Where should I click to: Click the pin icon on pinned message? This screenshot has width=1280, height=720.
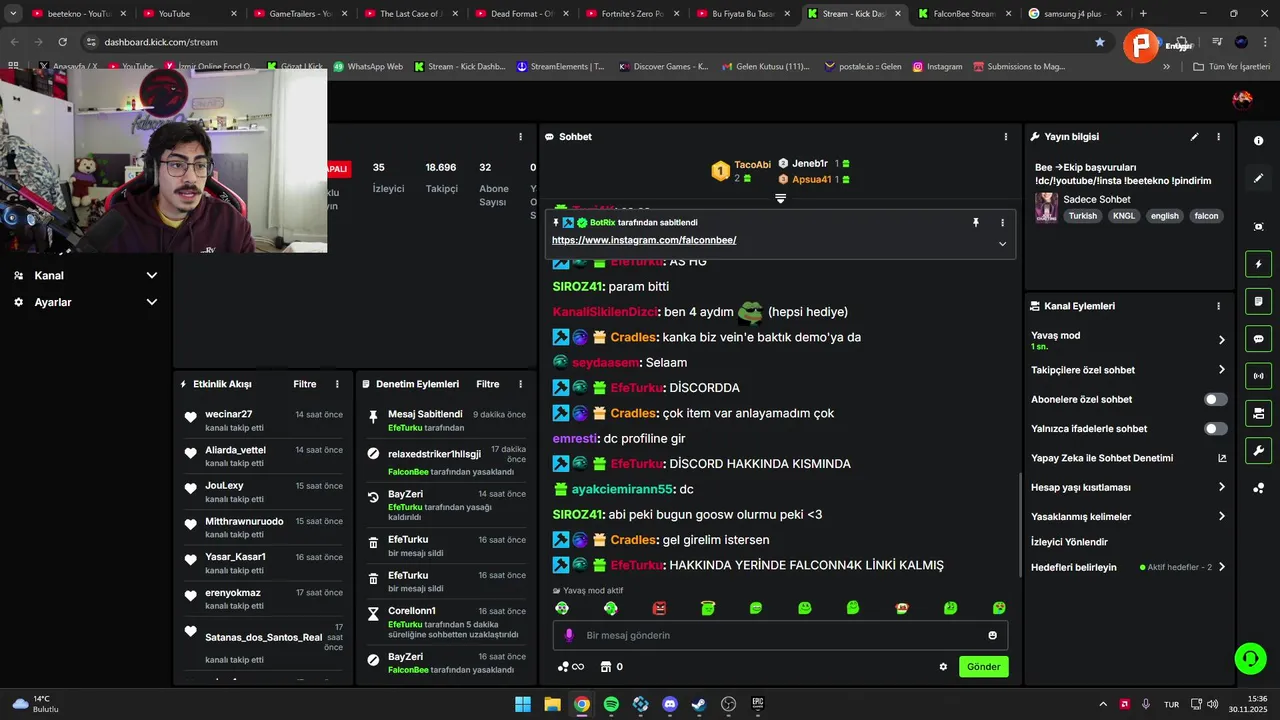point(976,223)
